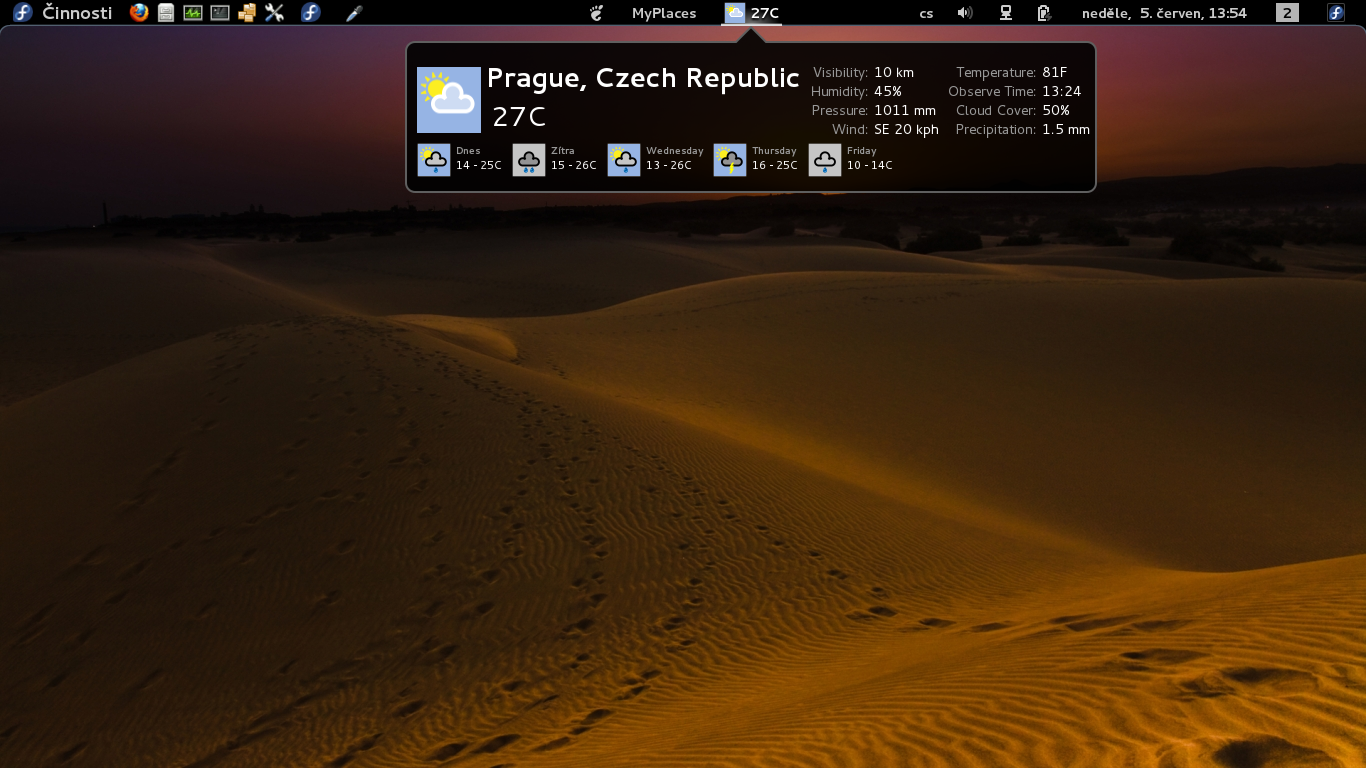
Task: Click the weather icon in the top panel
Action: [735, 13]
